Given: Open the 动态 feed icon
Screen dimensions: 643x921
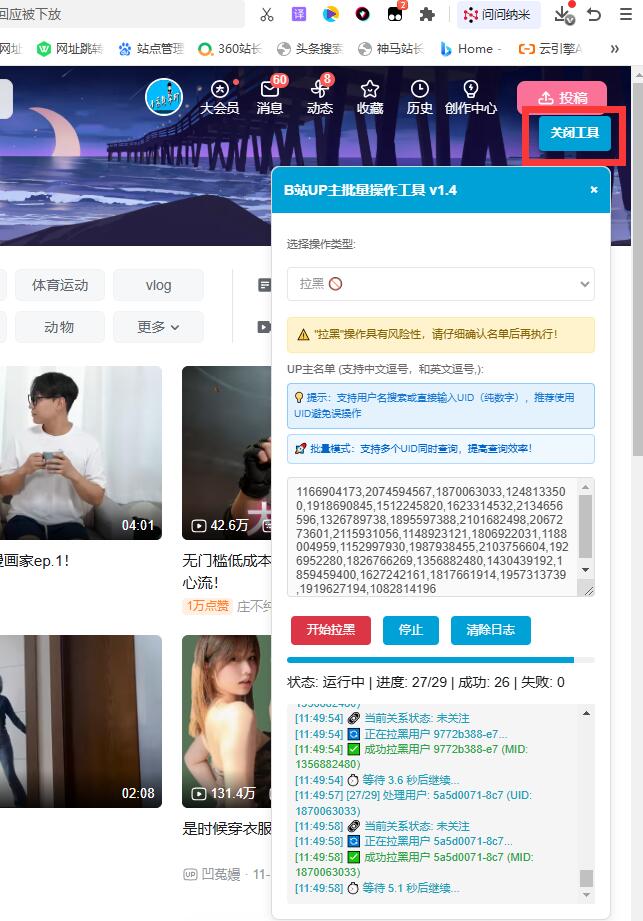Looking at the screenshot, I should (320, 90).
